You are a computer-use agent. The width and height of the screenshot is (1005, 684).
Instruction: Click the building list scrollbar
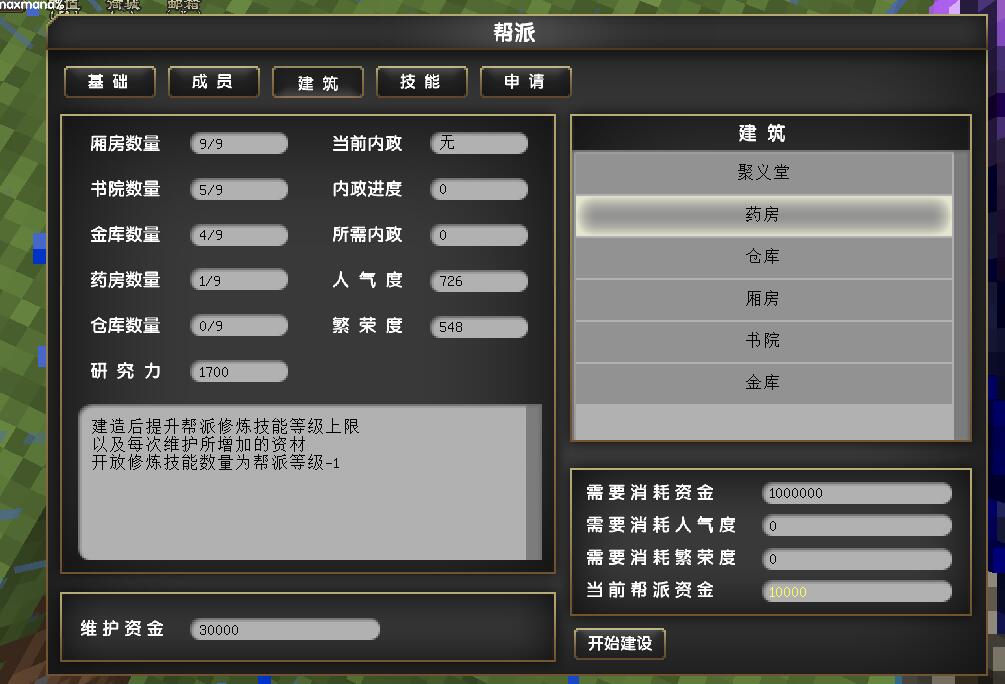pyautogui.click(x=961, y=296)
